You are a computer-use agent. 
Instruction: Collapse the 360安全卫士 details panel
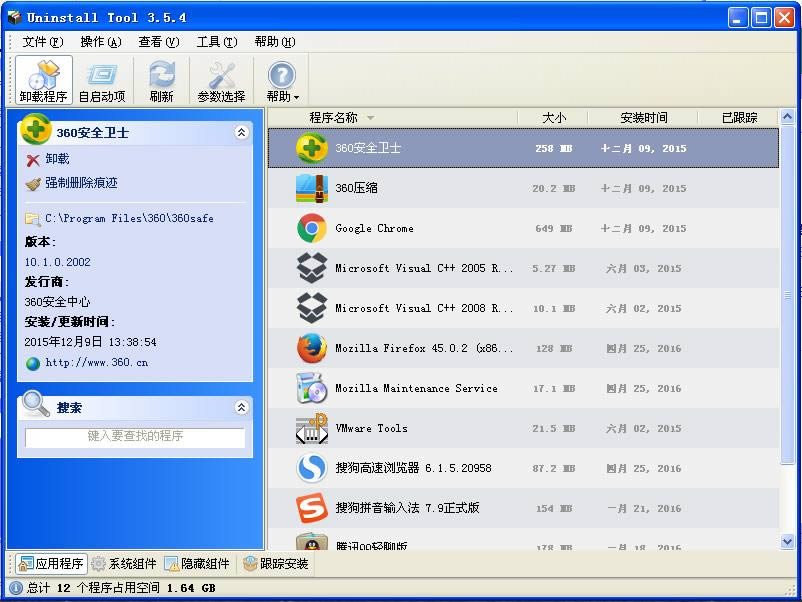tap(241, 132)
